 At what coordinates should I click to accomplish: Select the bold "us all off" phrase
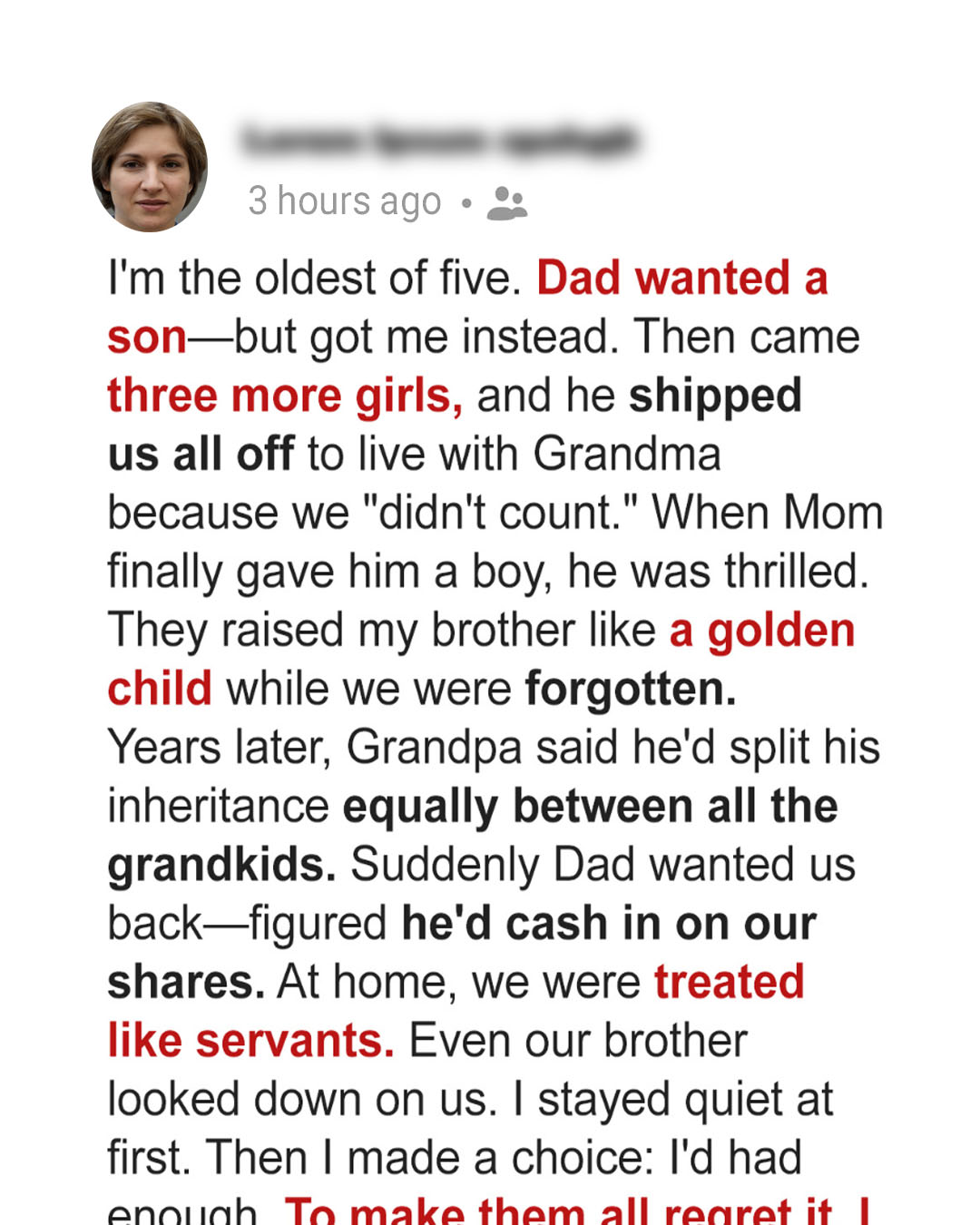(201, 454)
